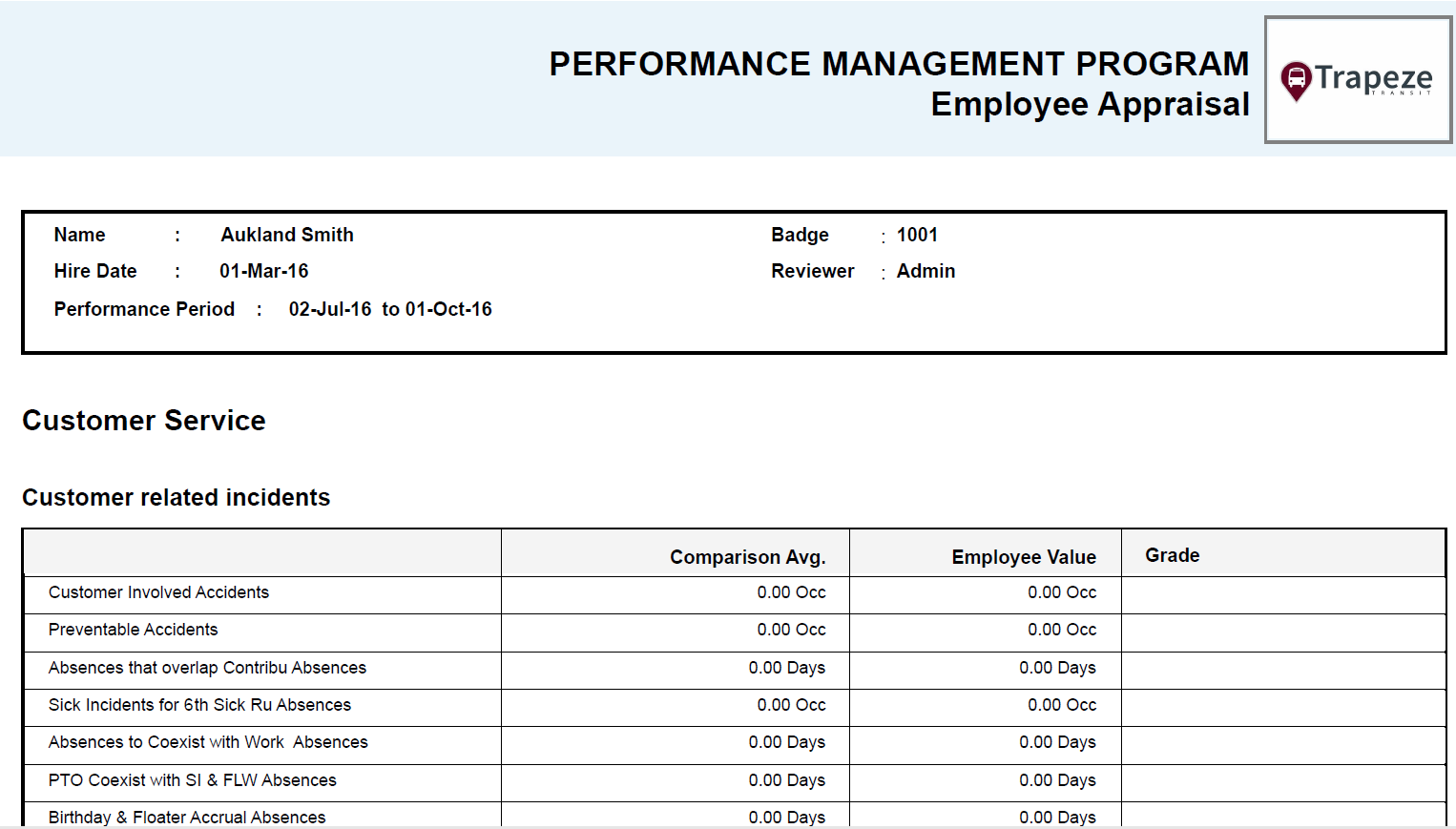Click the Grade column header
Image resolution: width=1456 pixels, height=829 pixels.
1172,554
